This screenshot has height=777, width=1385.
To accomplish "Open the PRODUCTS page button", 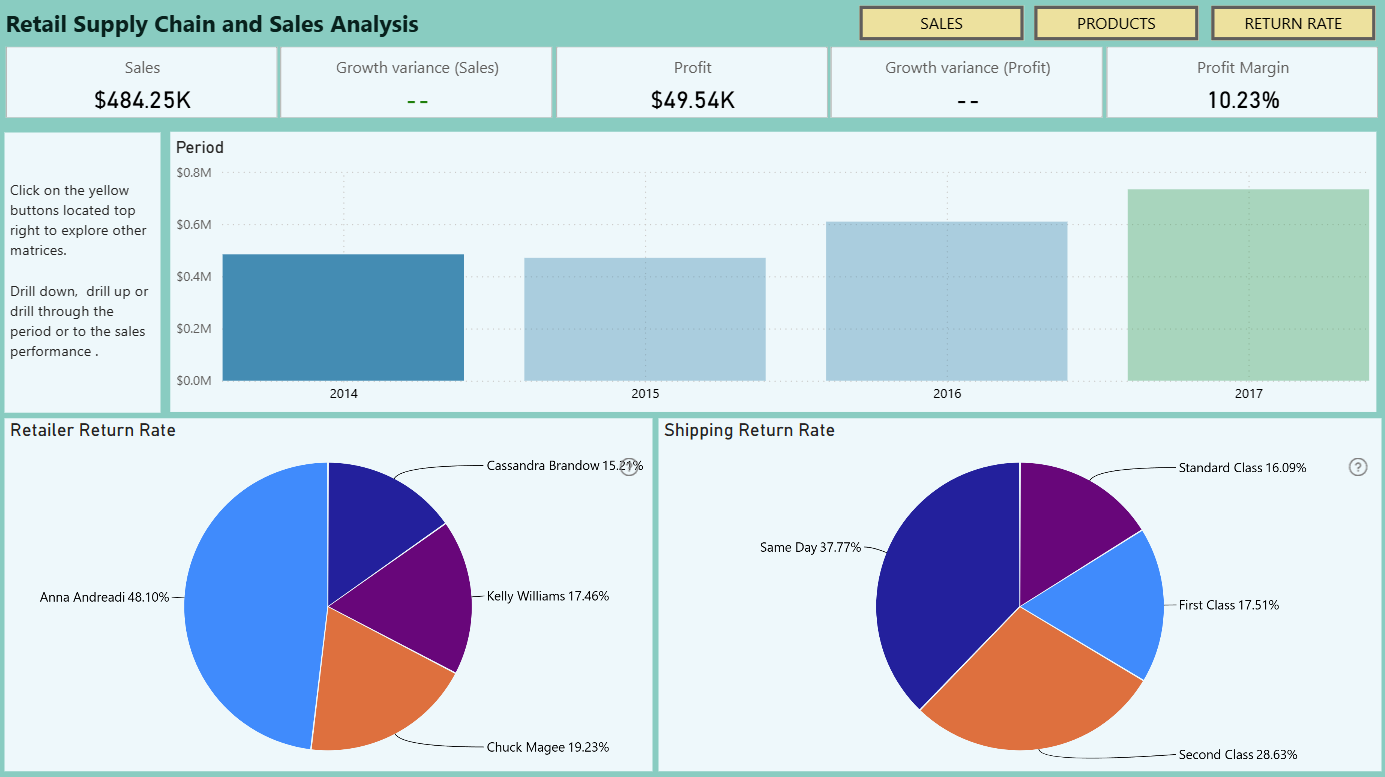I will (x=1116, y=23).
